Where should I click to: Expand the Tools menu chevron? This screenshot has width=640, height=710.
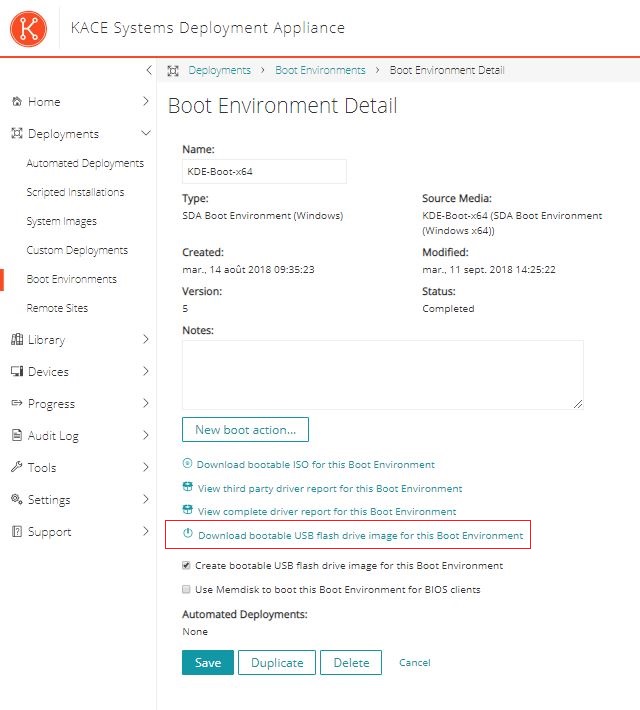pos(145,467)
